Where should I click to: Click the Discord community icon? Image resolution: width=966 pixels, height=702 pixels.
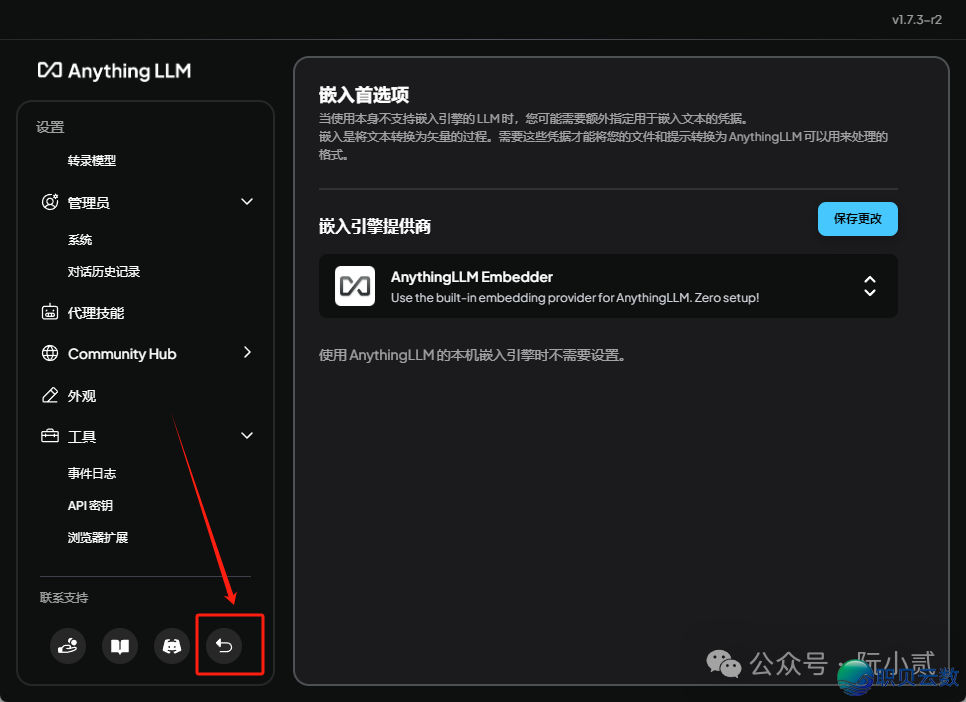(x=171, y=646)
